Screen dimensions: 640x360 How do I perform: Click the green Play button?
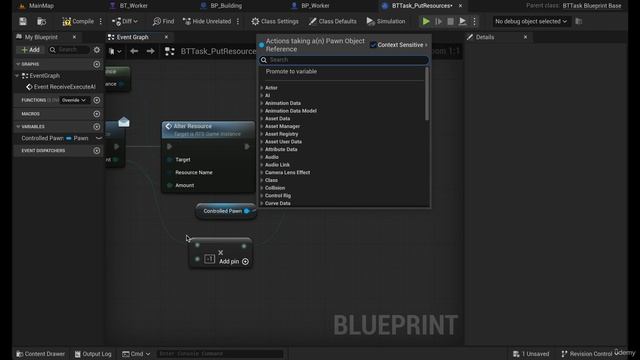pyautogui.click(x=426, y=21)
